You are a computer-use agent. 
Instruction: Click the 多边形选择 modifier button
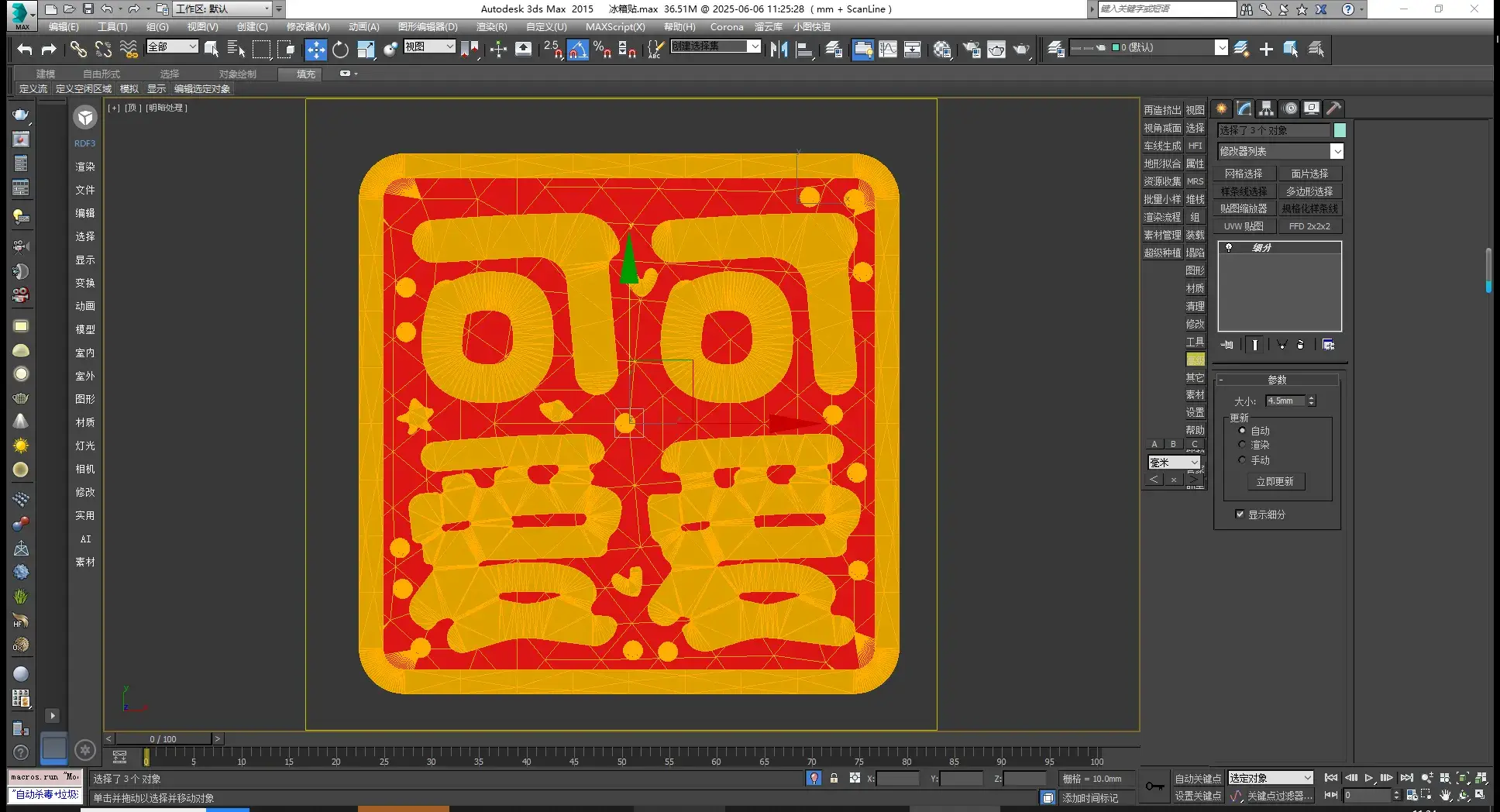tap(1309, 191)
